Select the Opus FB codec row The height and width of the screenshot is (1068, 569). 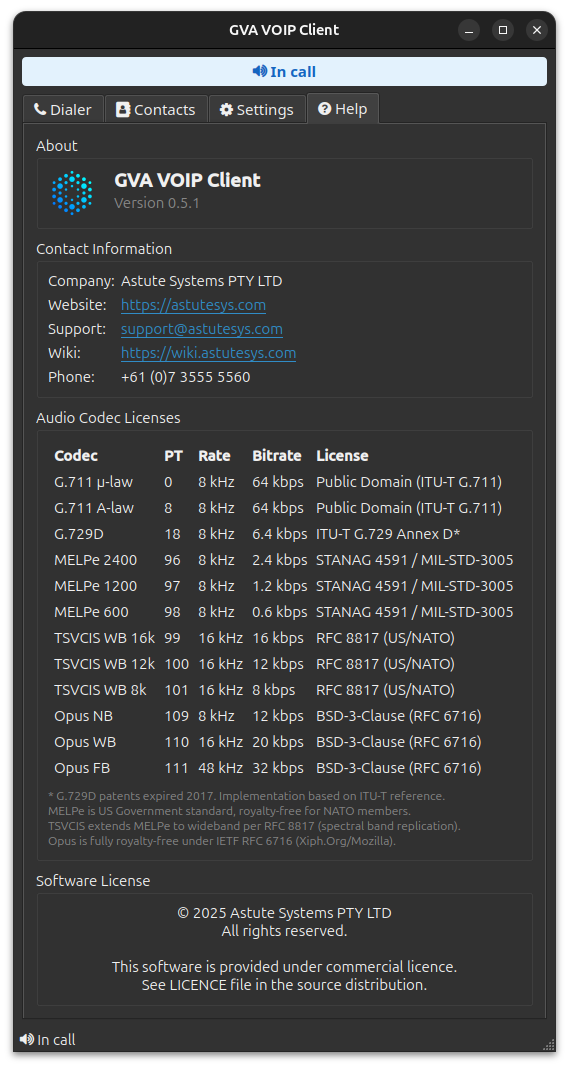pos(284,768)
